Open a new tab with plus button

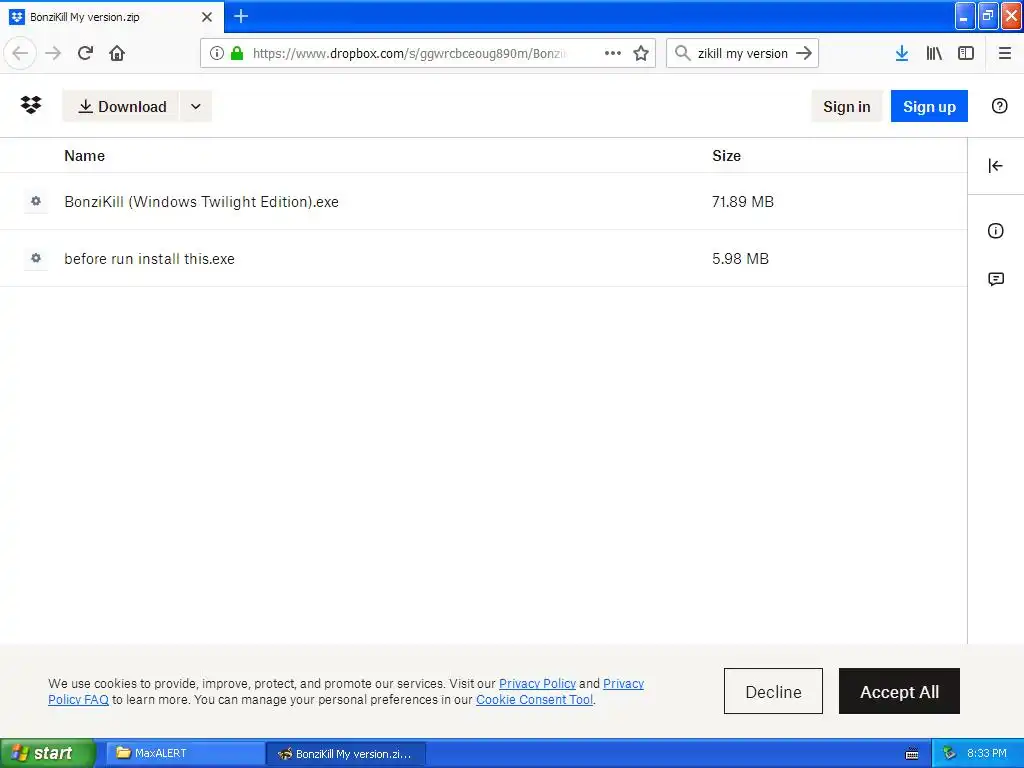pyautogui.click(x=241, y=16)
